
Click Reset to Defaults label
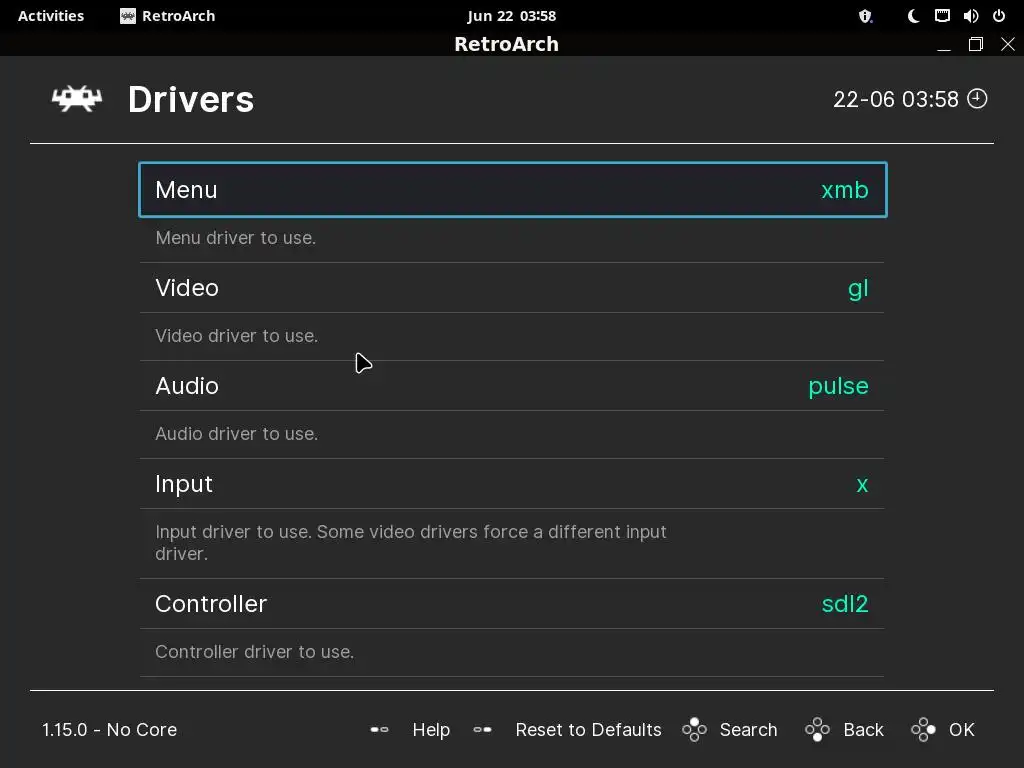(x=588, y=729)
